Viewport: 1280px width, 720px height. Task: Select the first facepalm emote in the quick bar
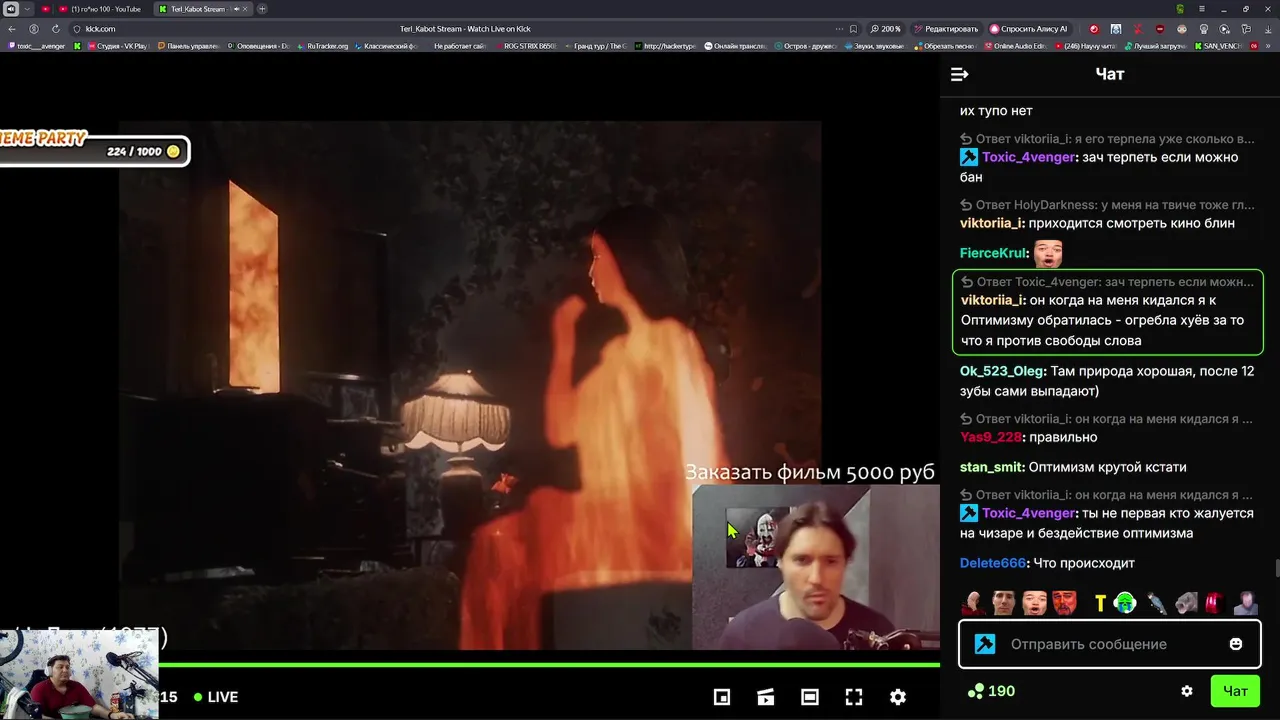[973, 603]
